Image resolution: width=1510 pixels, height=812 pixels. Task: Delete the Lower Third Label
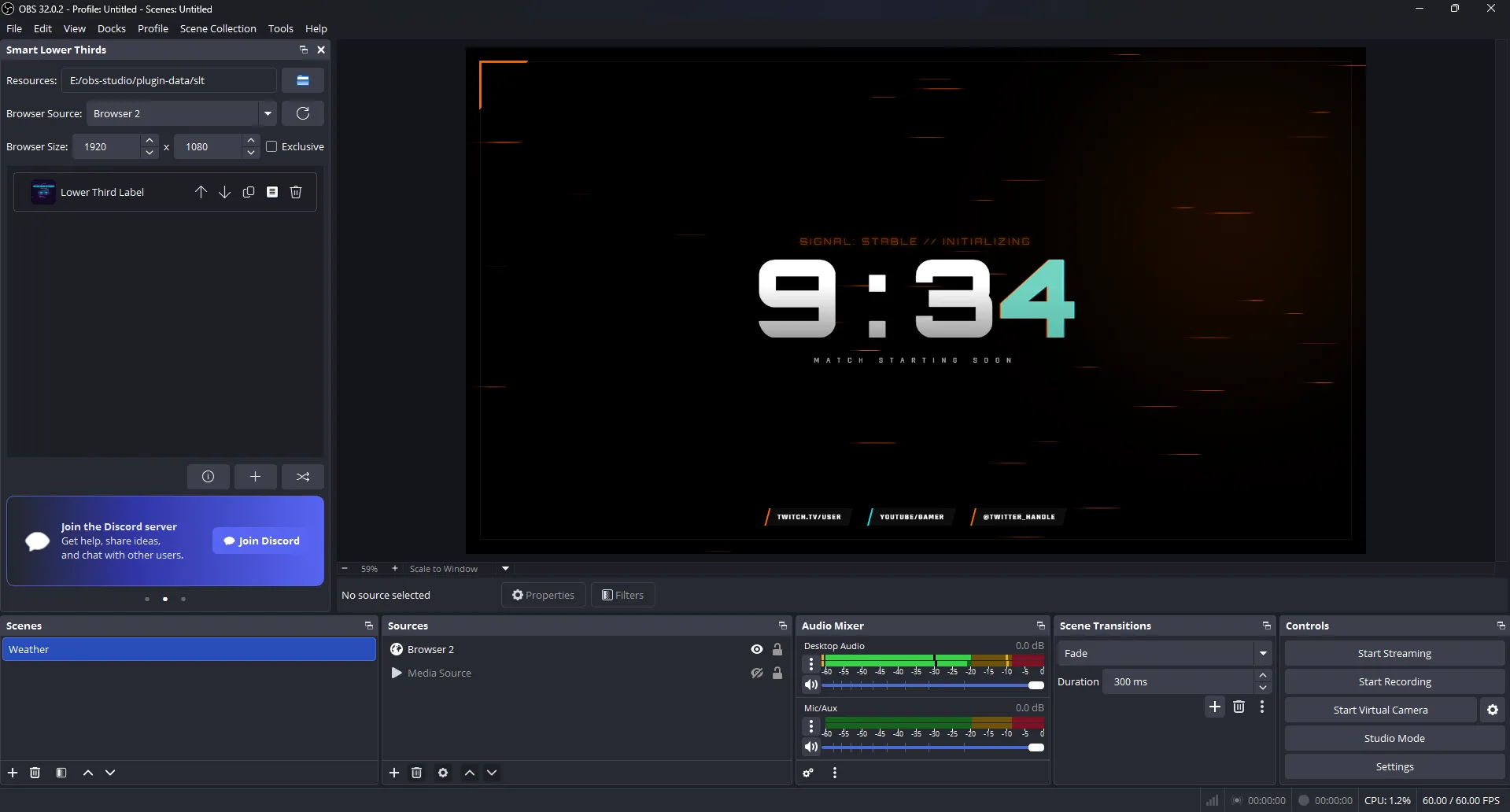[x=295, y=191]
